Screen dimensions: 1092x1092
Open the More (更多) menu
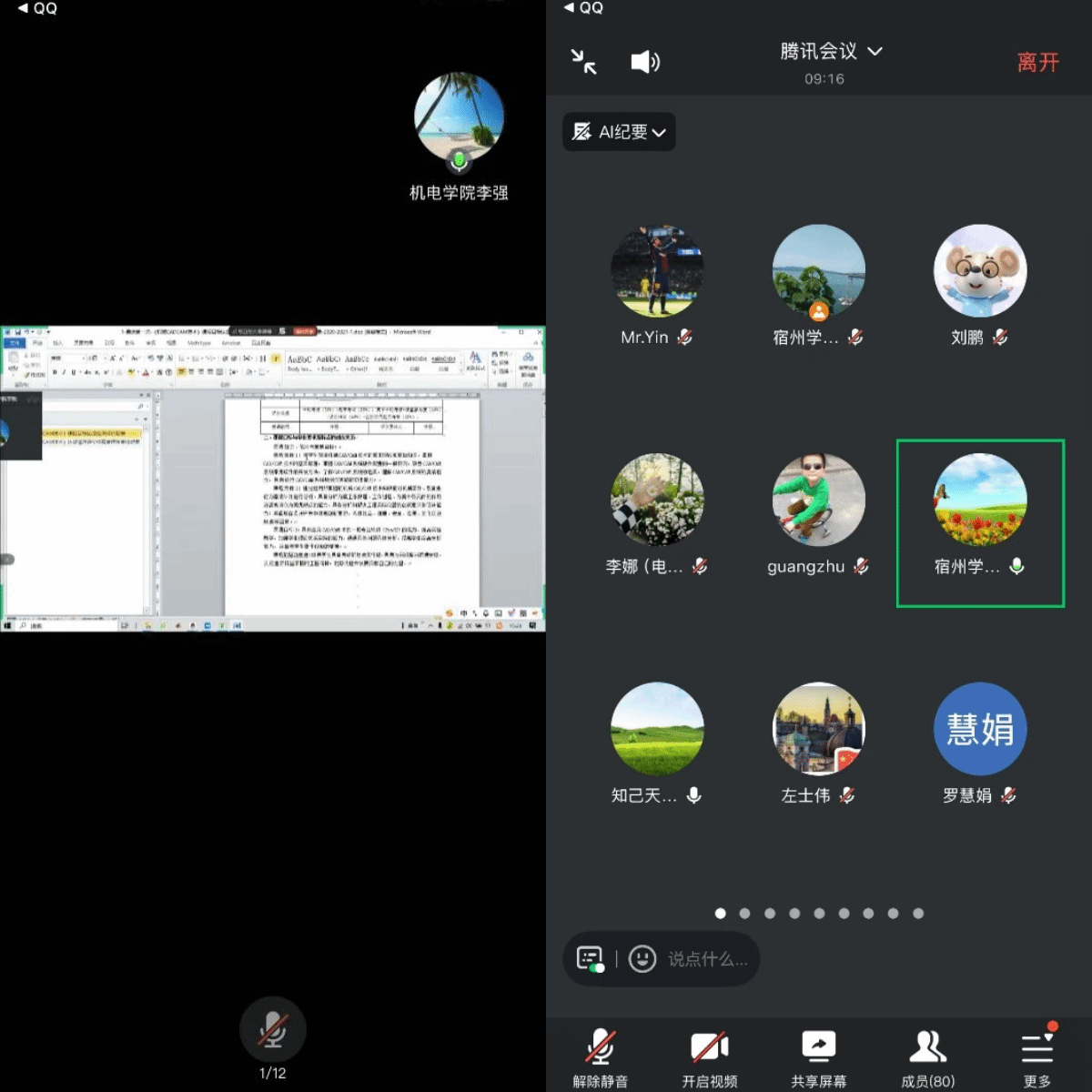(x=1036, y=1058)
